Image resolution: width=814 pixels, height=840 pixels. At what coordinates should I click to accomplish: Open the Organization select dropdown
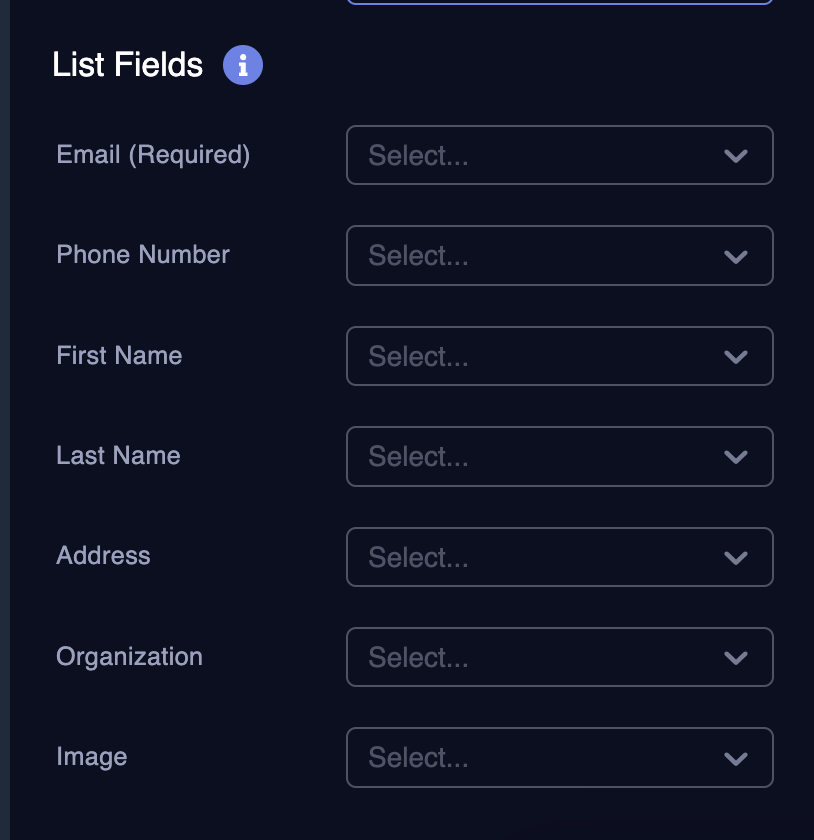(x=559, y=657)
